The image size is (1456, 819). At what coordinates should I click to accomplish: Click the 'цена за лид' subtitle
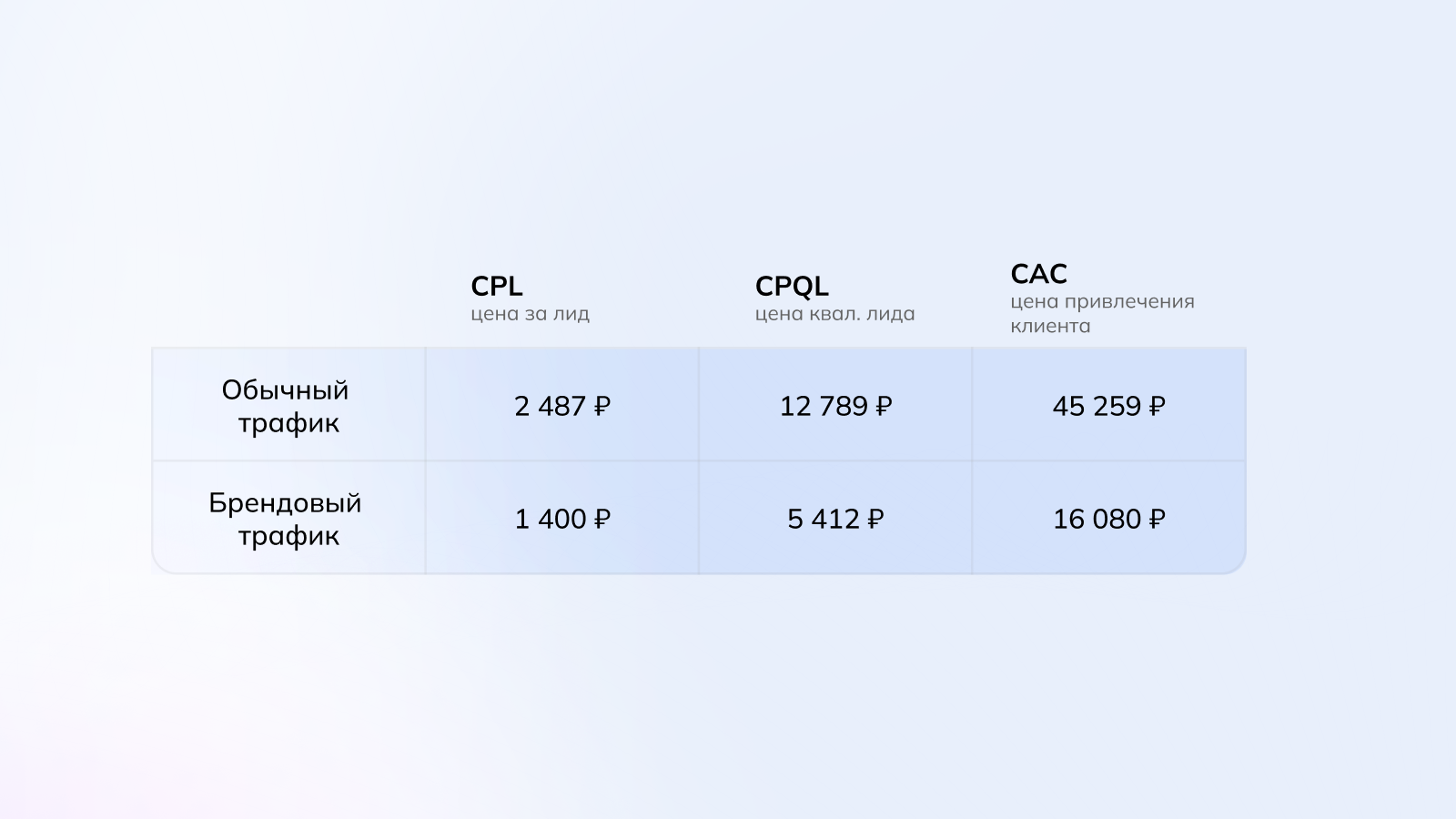pyautogui.click(x=530, y=314)
